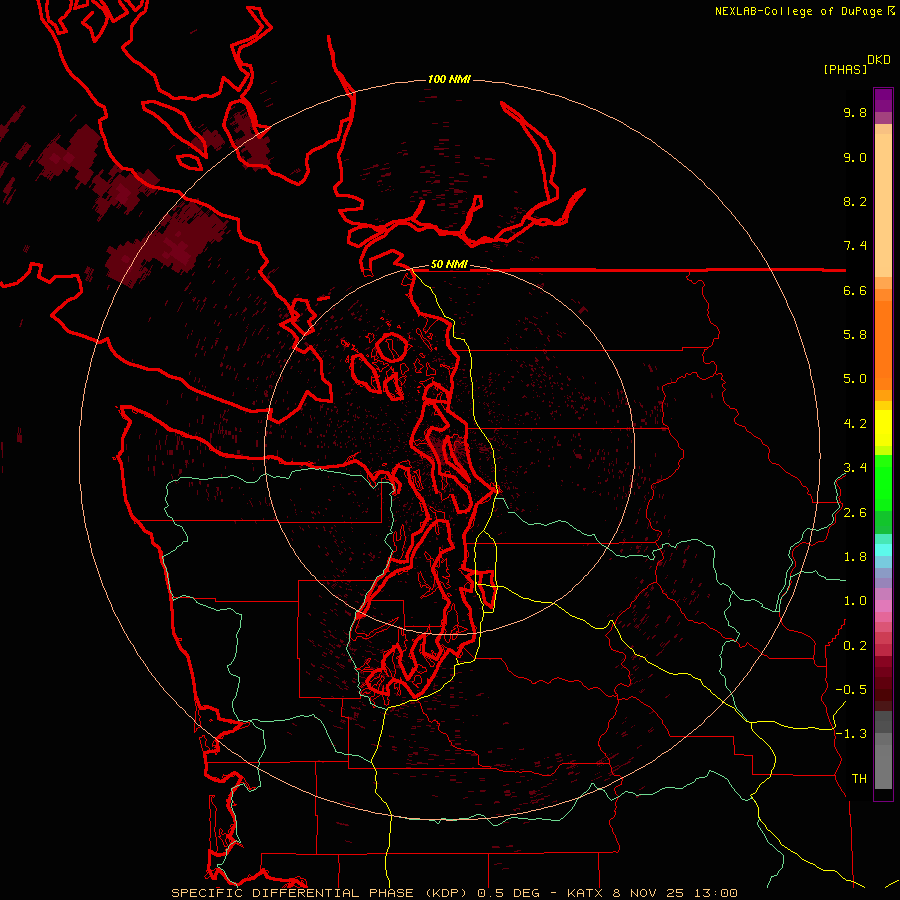Click the bright green segment of color bar
900x900 pixels.
(883, 482)
